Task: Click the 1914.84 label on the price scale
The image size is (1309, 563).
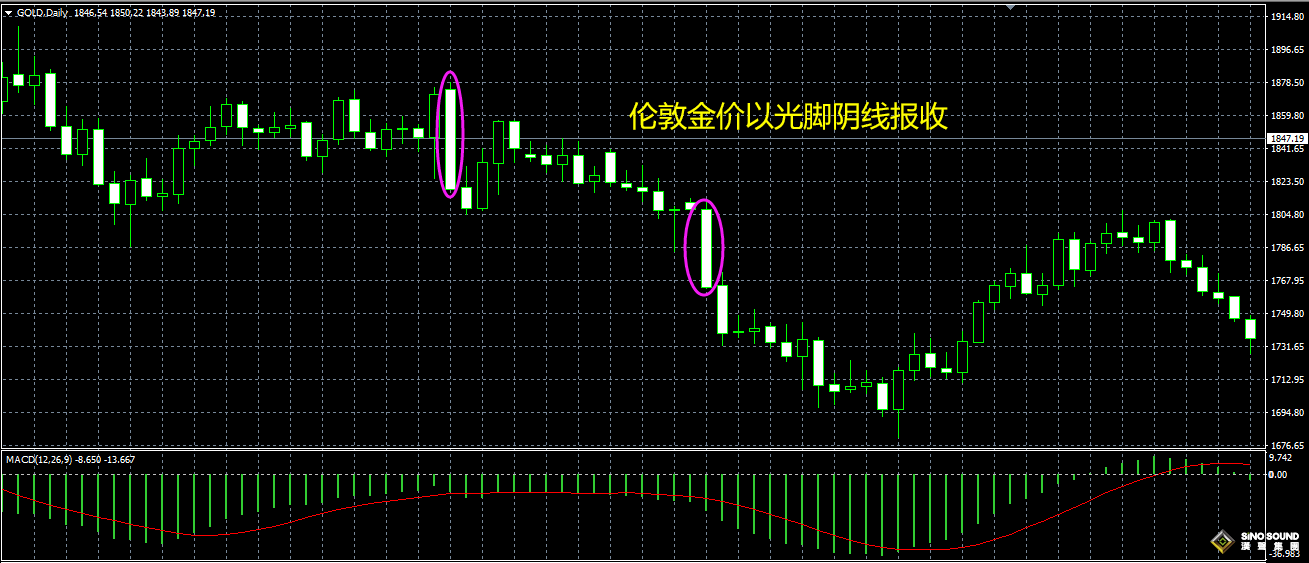Action: click(1285, 18)
